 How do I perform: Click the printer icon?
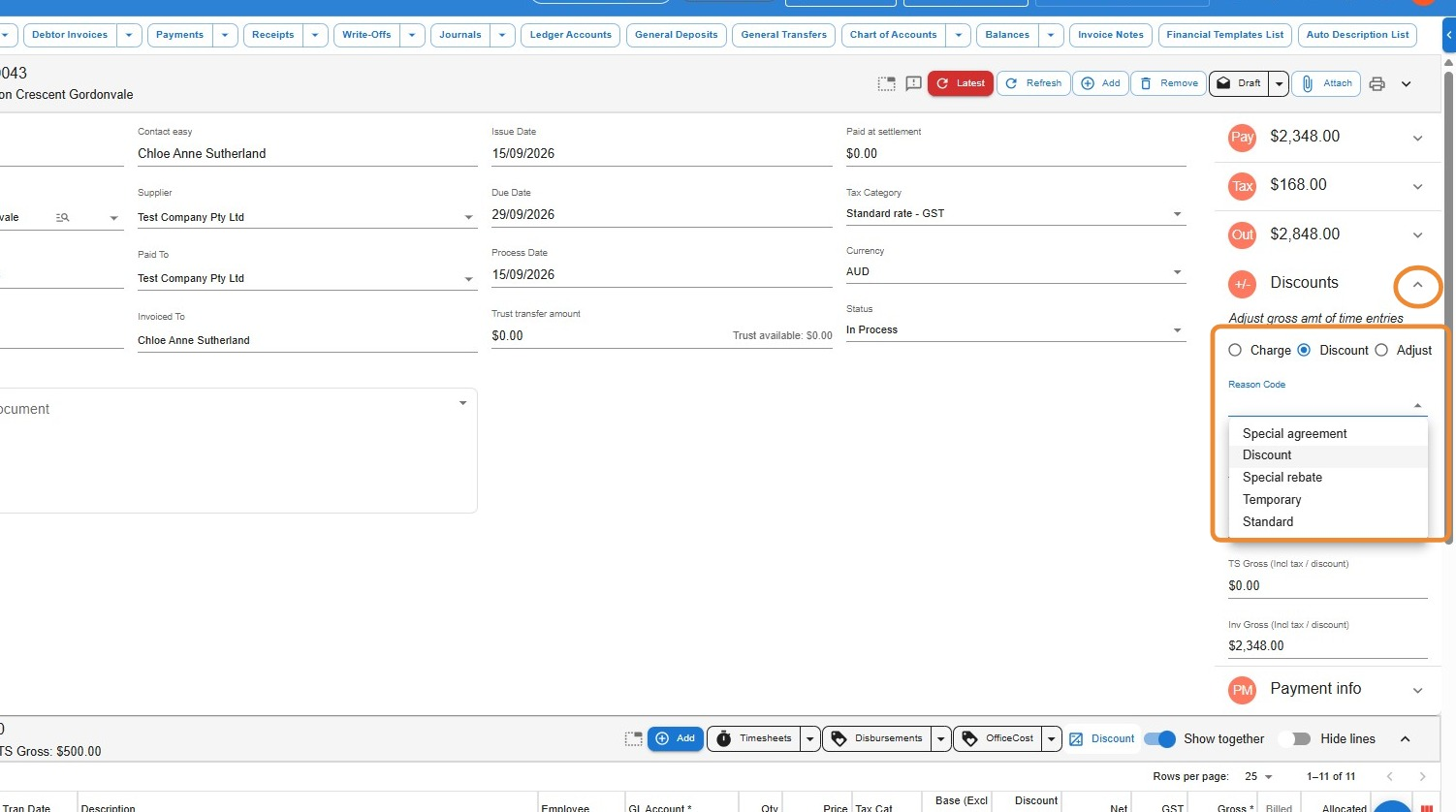pos(1377,83)
